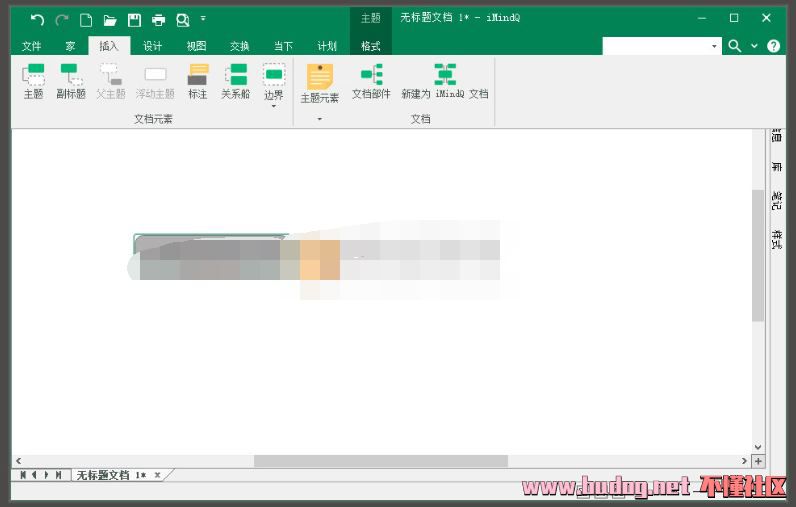Open the 库 side panel tab
This screenshot has width=796, height=507.
[x=777, y=166]
